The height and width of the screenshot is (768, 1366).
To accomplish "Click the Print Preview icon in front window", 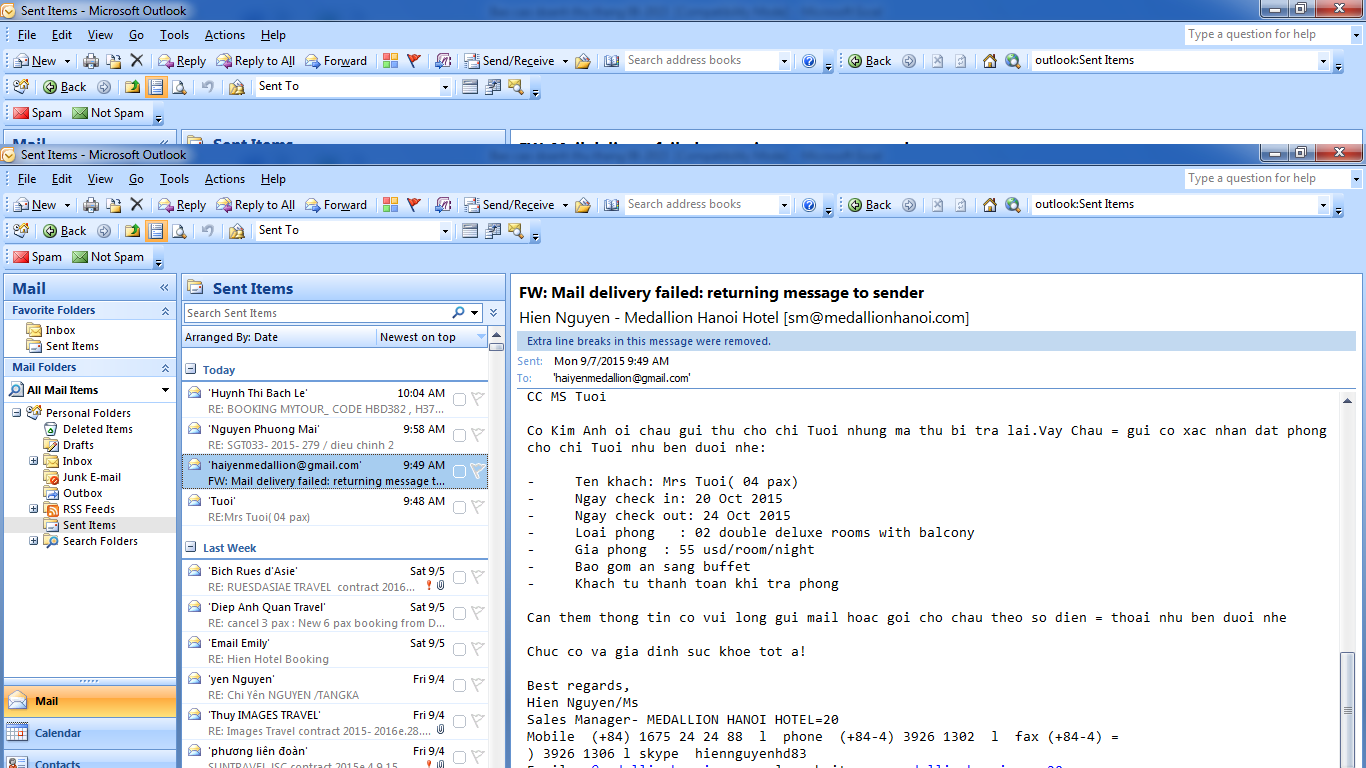I will click(x=179, y=231).
